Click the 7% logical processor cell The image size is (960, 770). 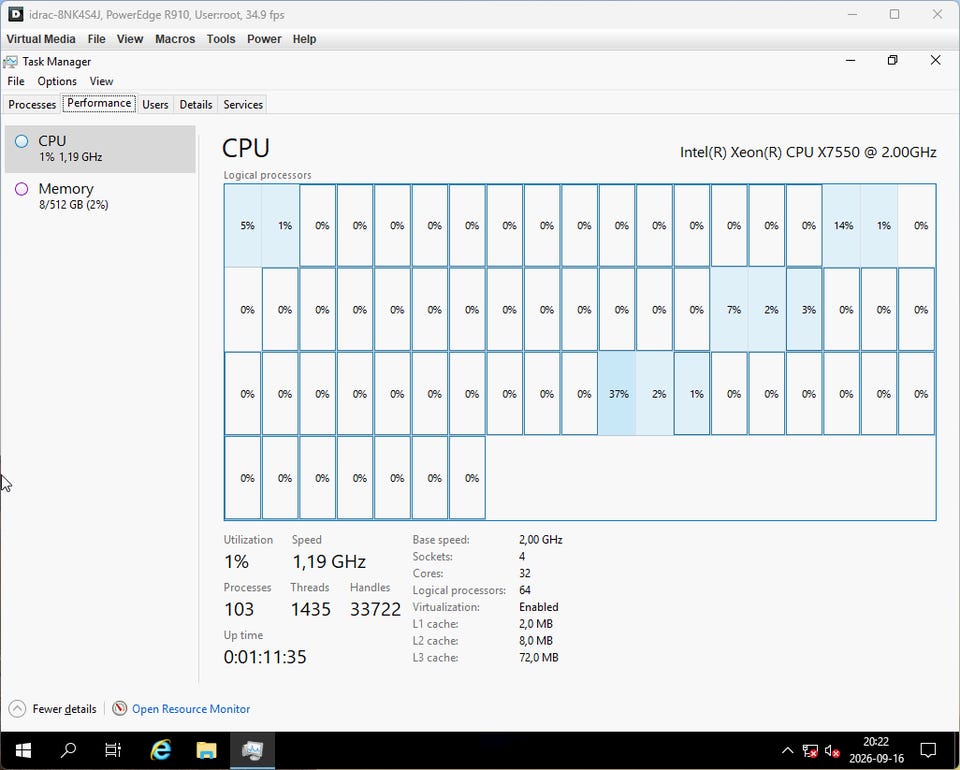point(730,310)
